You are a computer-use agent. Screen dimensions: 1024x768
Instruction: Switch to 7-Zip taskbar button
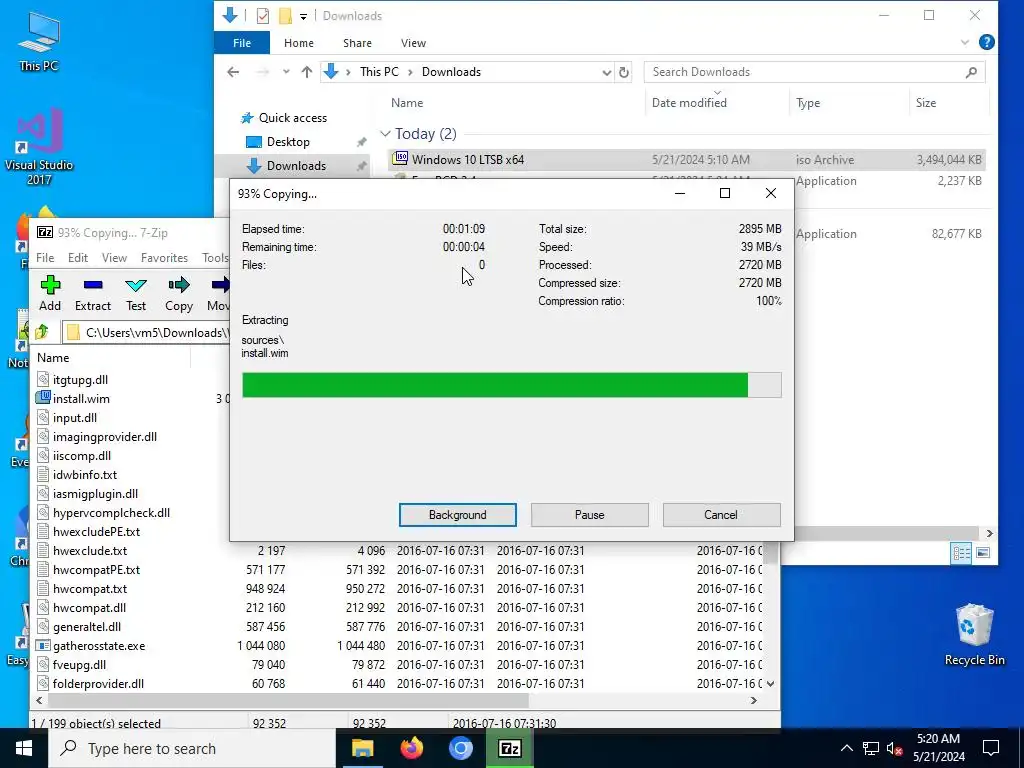click(509, 748)
